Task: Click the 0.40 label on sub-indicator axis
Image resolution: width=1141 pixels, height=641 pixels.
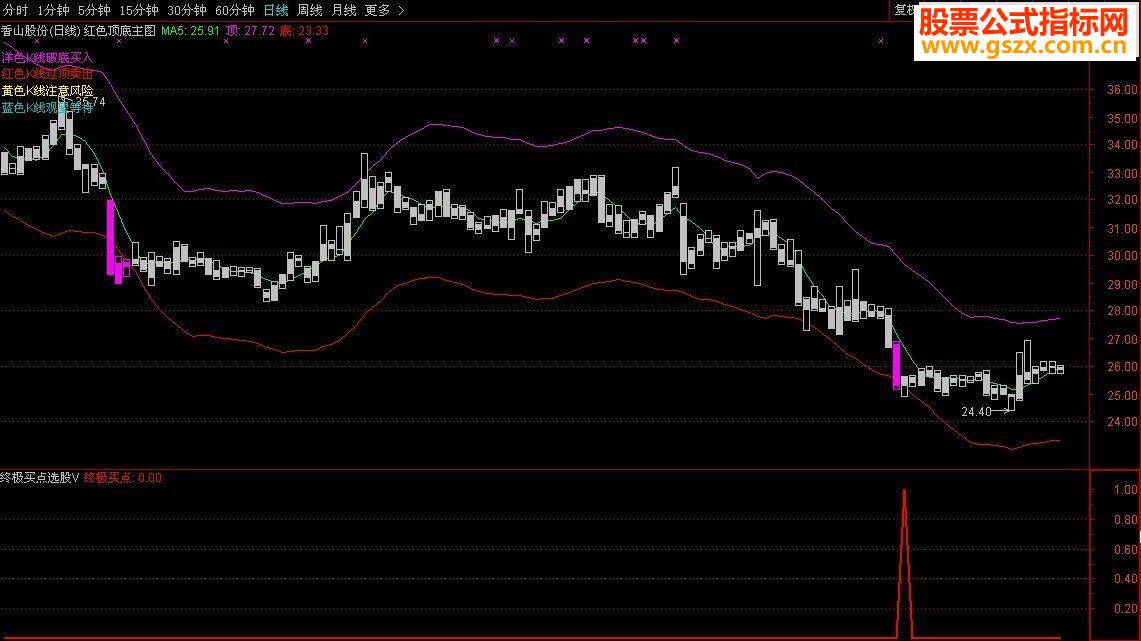Action: click(x=1126, y=579)
